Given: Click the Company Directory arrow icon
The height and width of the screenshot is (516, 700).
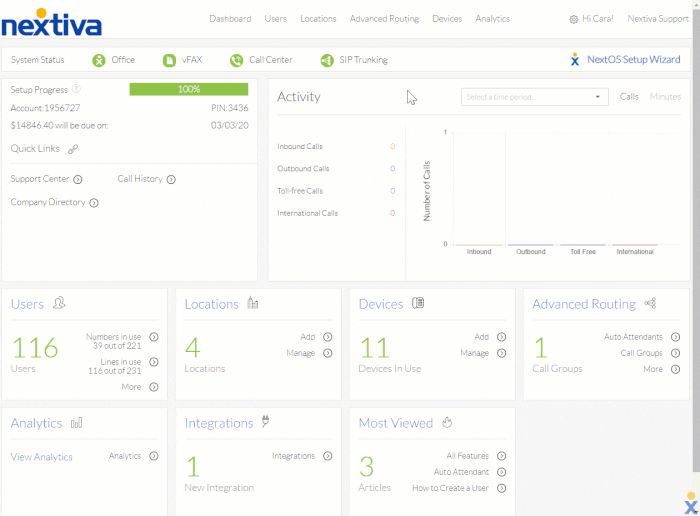Looking at the screenshot, I should tap(94, 203).
